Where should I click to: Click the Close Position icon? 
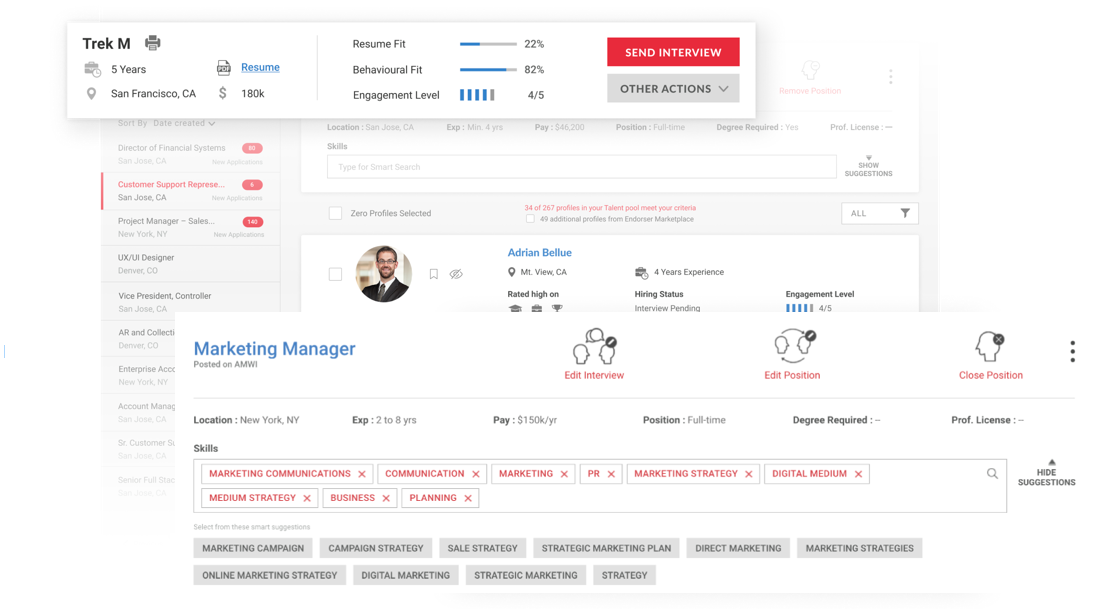988,345
